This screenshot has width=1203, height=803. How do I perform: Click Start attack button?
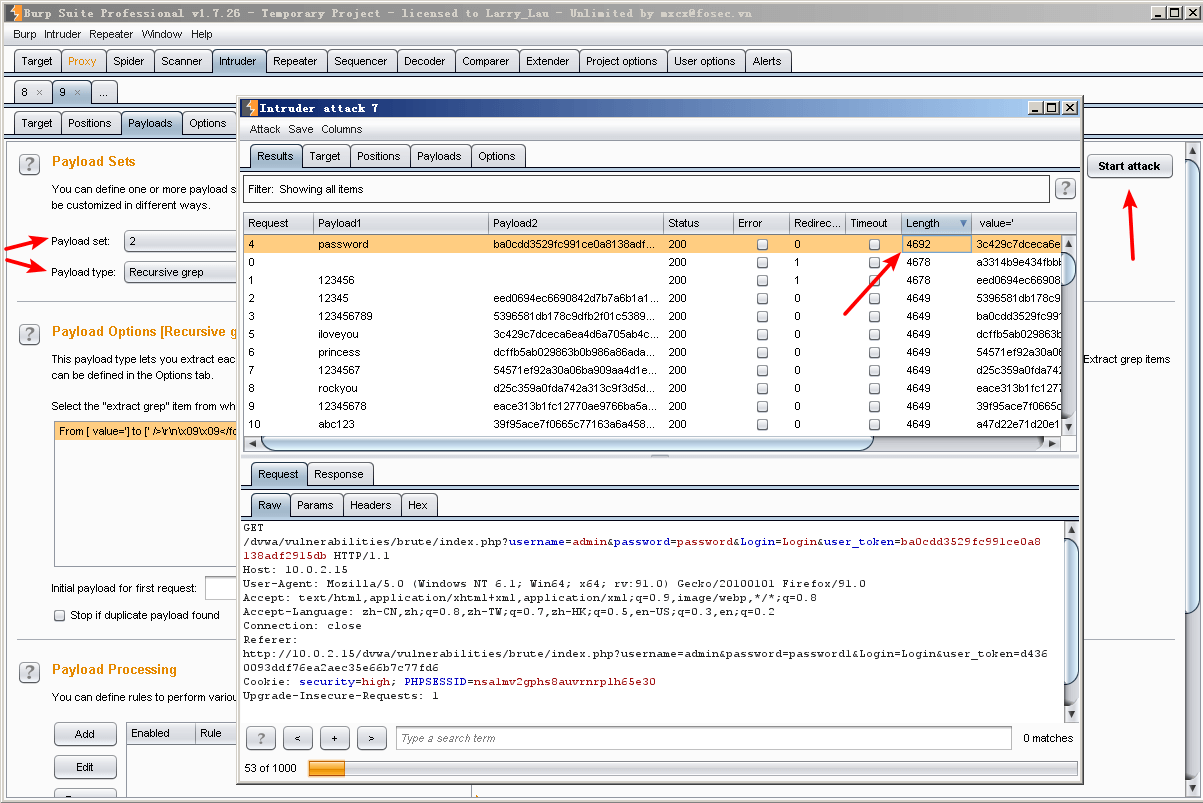coord(1129,166)
